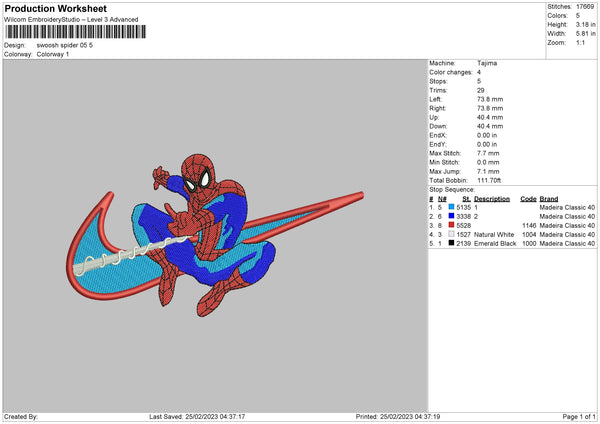Click the 'Brand' column header
The width and height of the screenshot is (600, 424).
(x=549, y=199)
